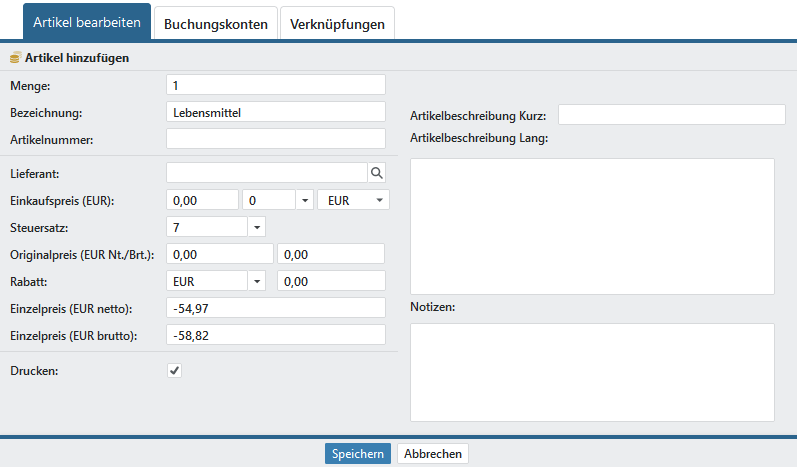Click inside the Notizen text area
Viewport: 797px width, 467px height.
coord(592,372)
